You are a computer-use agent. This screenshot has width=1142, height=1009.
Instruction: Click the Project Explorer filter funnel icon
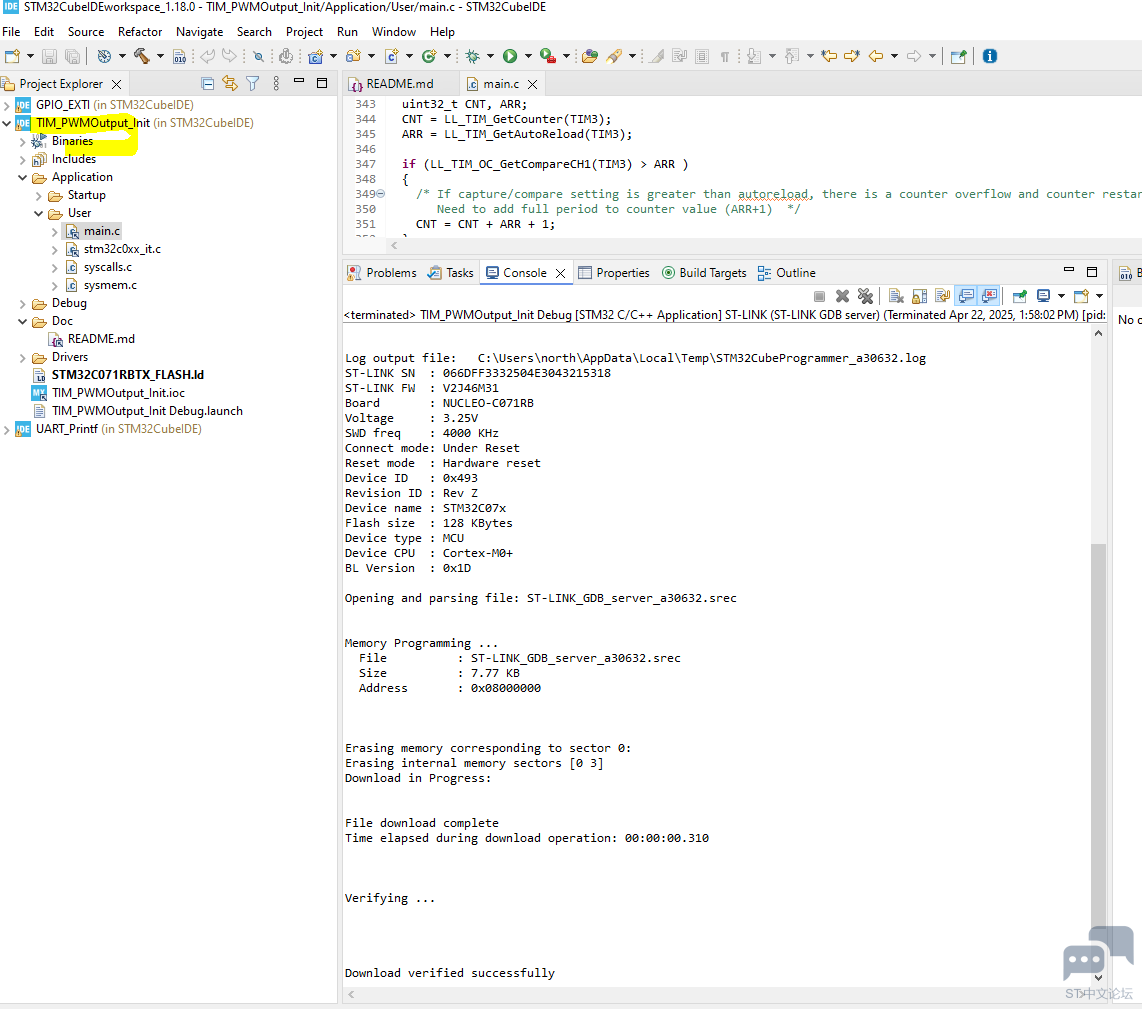tap(253, 84)
